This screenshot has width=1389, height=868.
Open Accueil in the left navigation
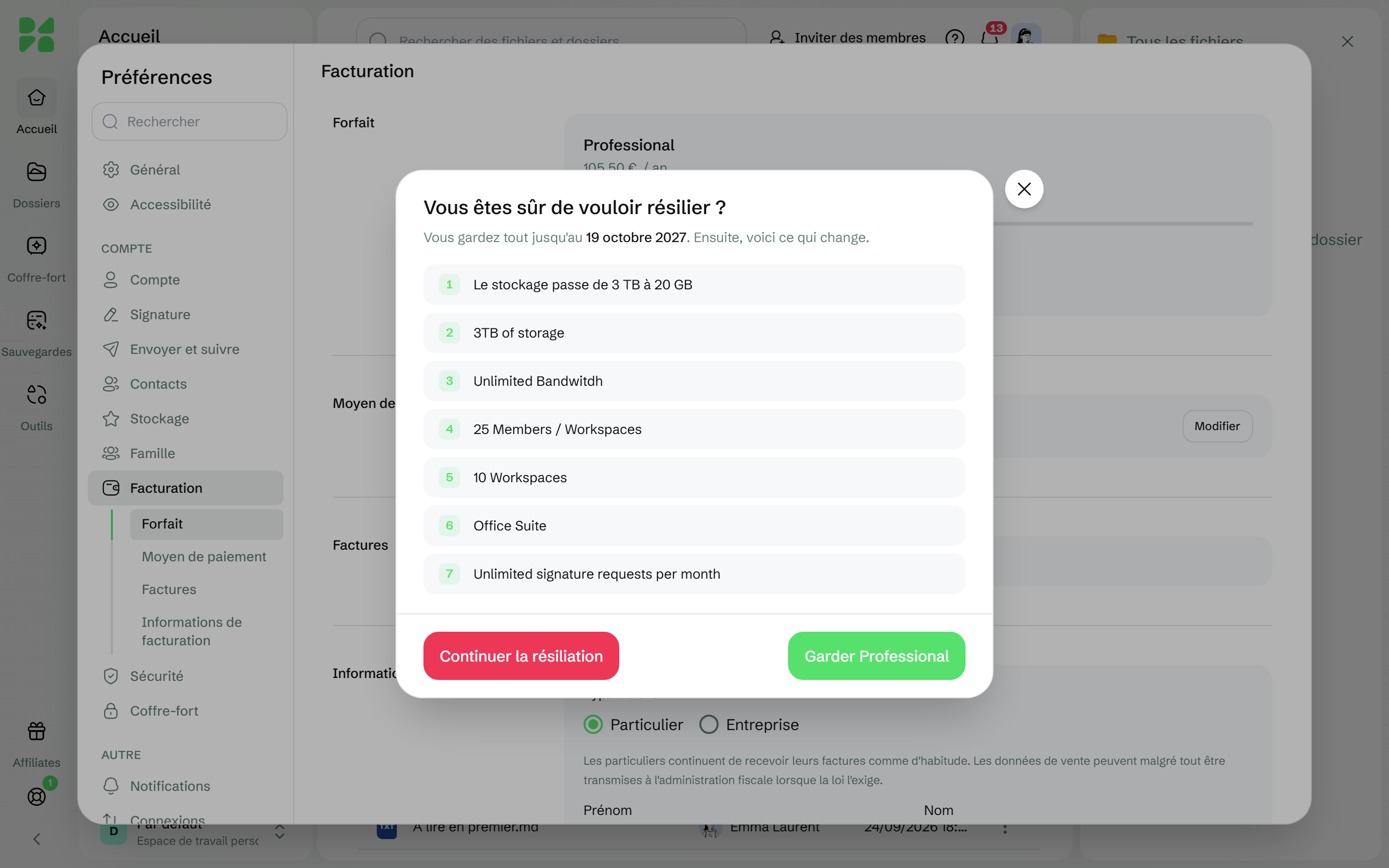point(36,108)
